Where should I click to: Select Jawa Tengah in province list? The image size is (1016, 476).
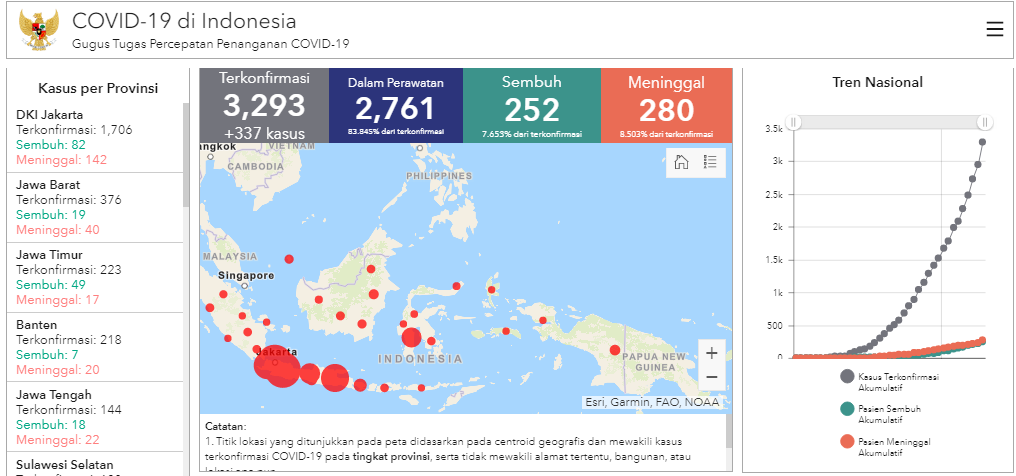95,417
